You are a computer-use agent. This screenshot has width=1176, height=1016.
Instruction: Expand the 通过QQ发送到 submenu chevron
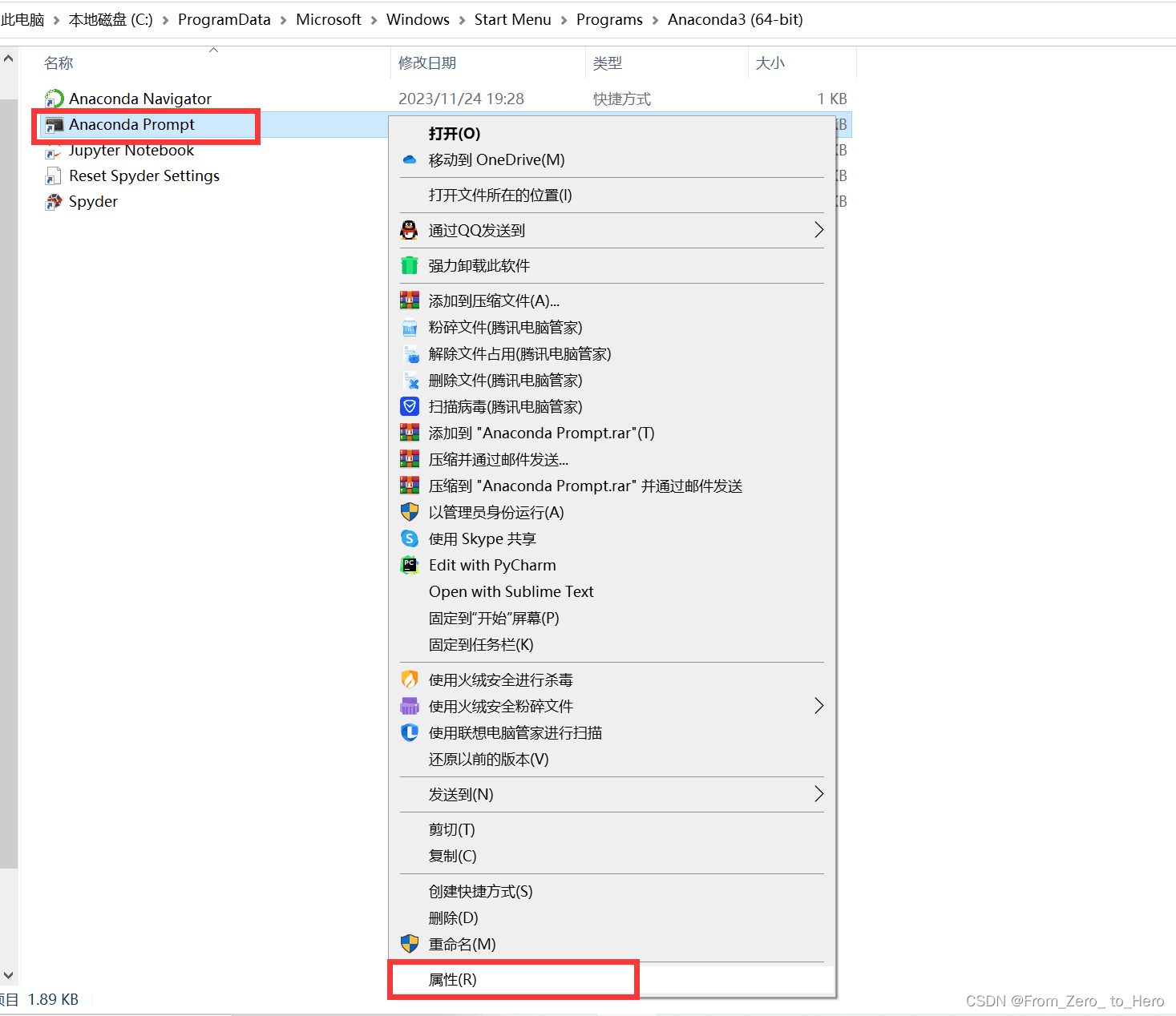pos(818,230)
